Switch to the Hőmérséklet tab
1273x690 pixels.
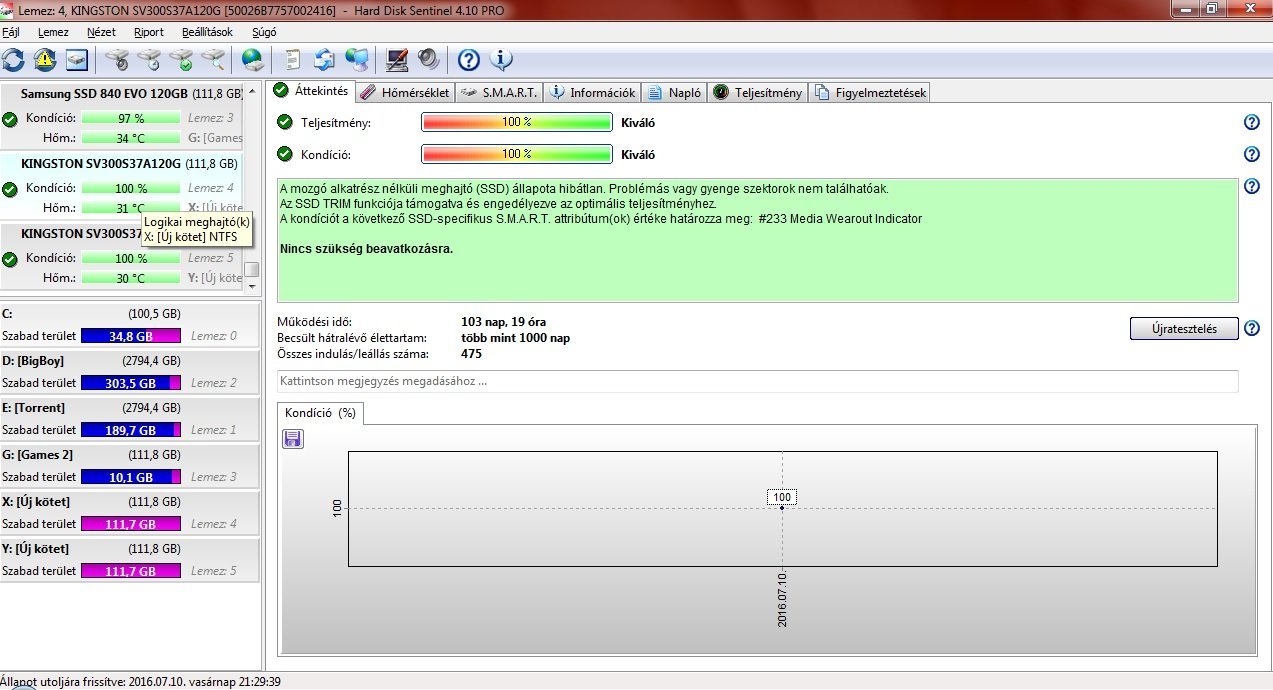[x=404, y=92]
